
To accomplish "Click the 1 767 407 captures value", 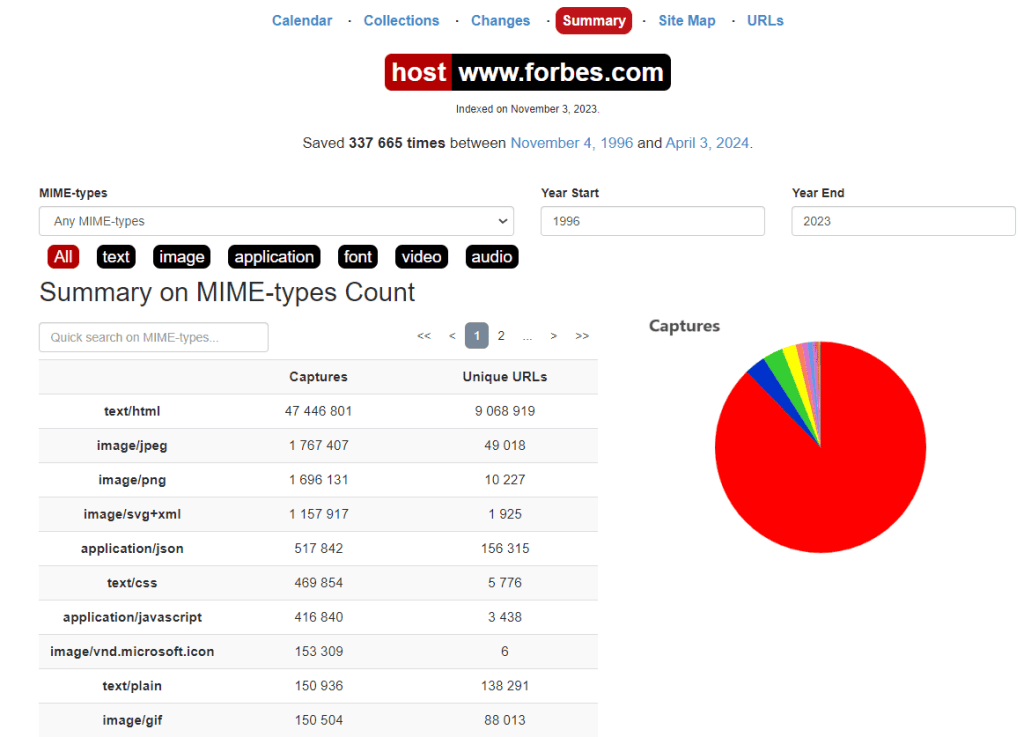I will pyautogui.click(x=319, y=446).
